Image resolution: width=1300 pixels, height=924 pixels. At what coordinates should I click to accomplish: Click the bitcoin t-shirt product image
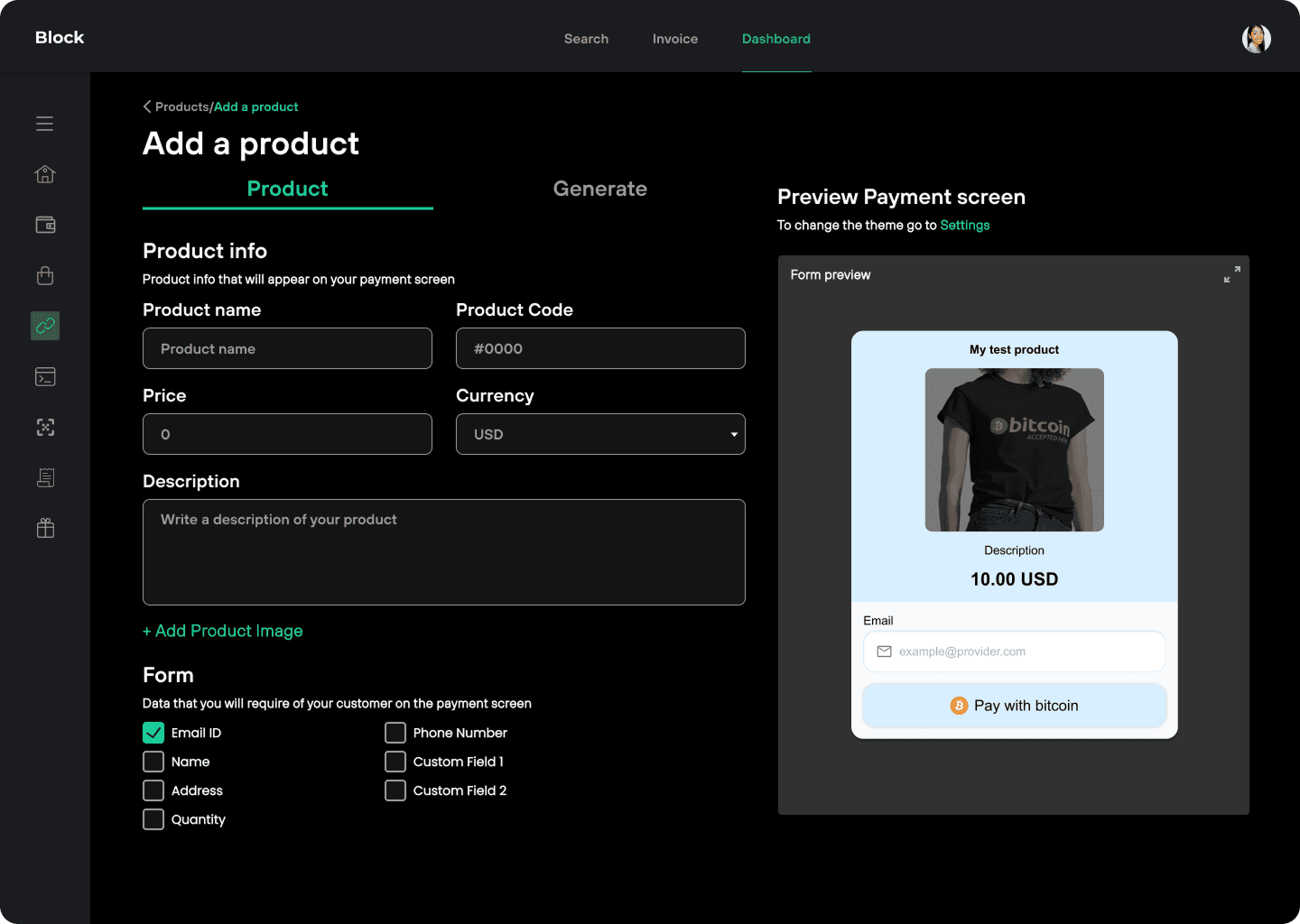coord(1015,449)
